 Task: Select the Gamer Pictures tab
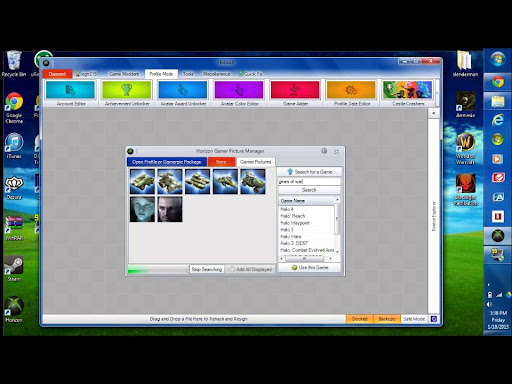point(255,162)
